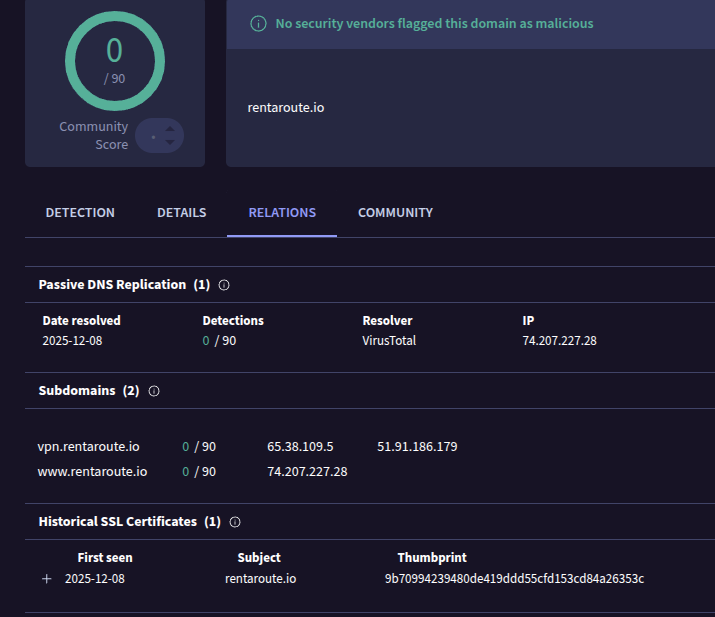Go to the COMMUNITY tab
The width and height of the screenshot is (715, 617).
pyautogui.click(x=395, y=213)
